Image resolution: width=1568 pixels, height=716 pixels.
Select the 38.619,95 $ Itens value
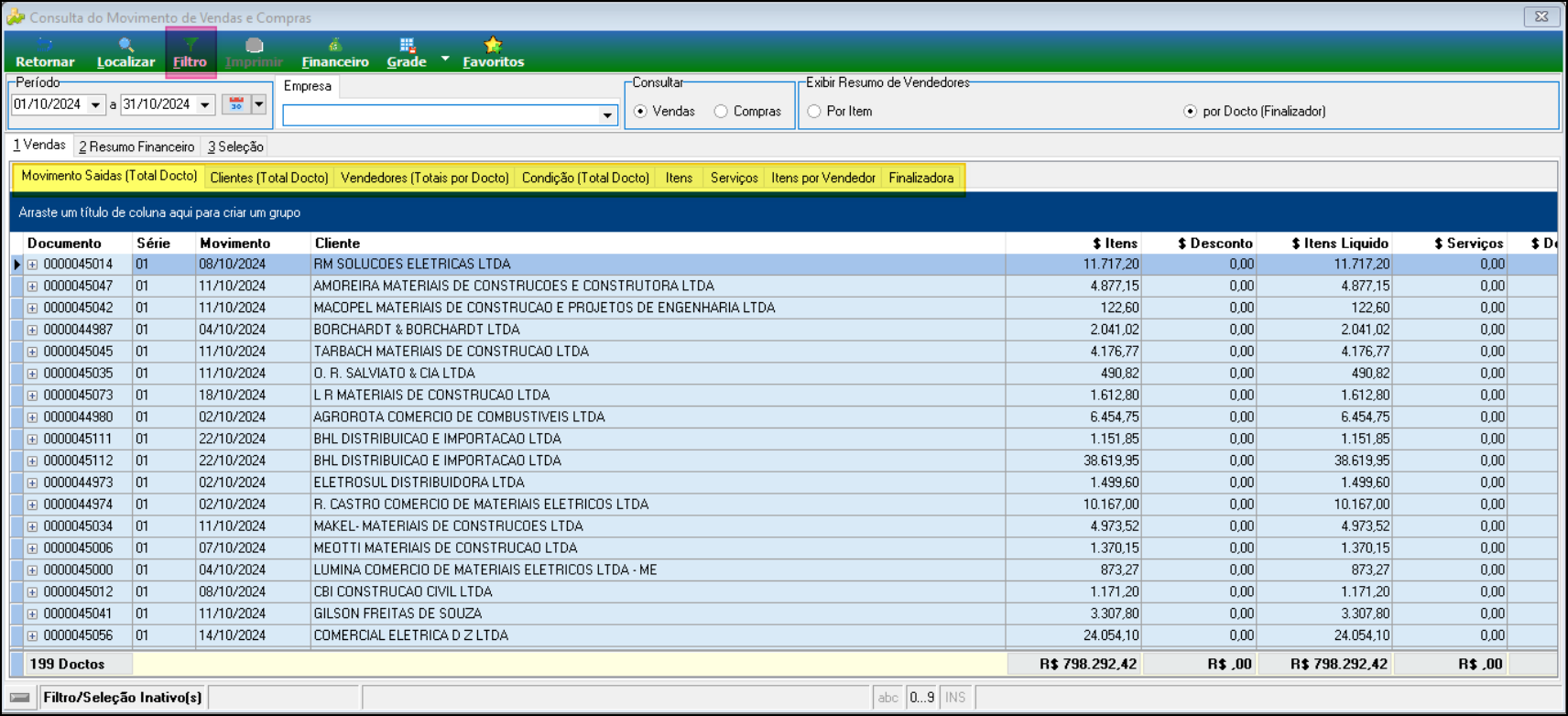[x=1073, y=461]
